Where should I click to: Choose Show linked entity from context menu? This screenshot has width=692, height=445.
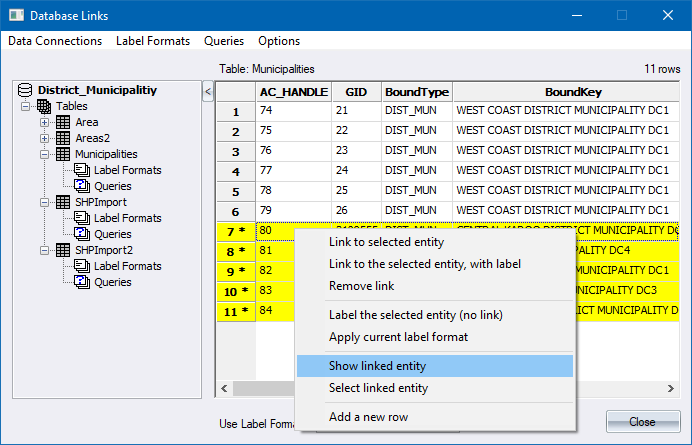[x=378, y=364]
